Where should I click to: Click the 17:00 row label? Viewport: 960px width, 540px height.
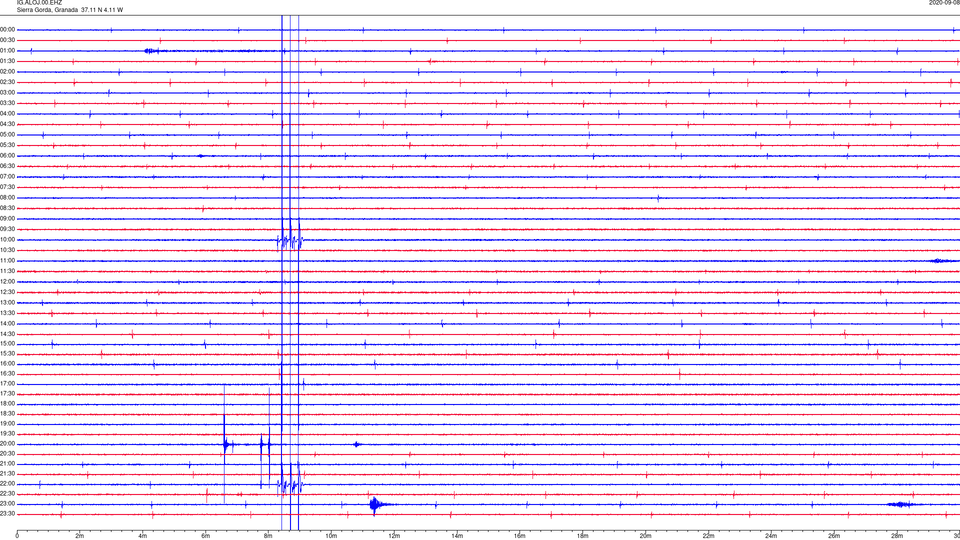coord(8,384)
